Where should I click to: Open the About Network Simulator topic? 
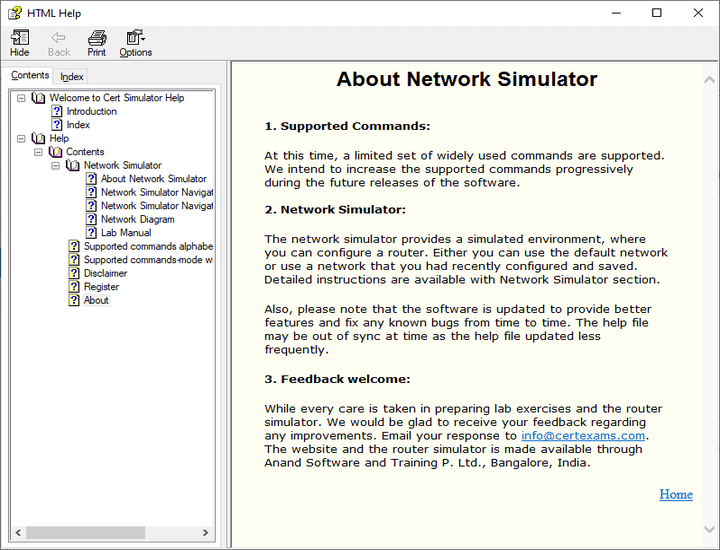coord(154,179)
